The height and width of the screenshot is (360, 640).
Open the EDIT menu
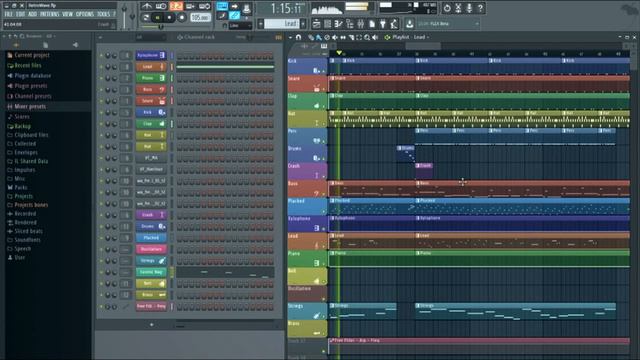click(x=20, y=14)
